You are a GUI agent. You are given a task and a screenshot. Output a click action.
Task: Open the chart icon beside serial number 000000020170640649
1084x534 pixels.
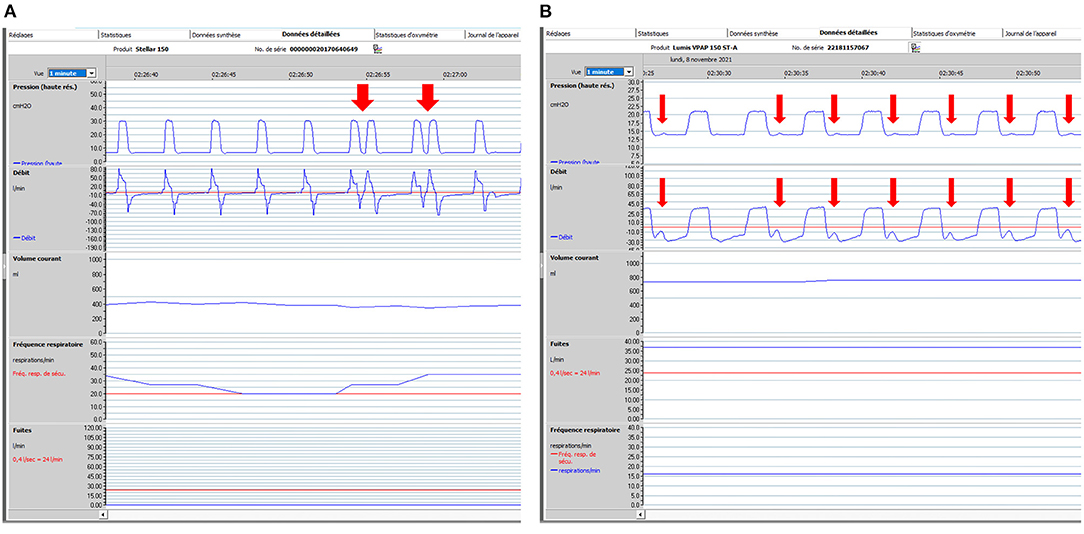pos(377,48)
